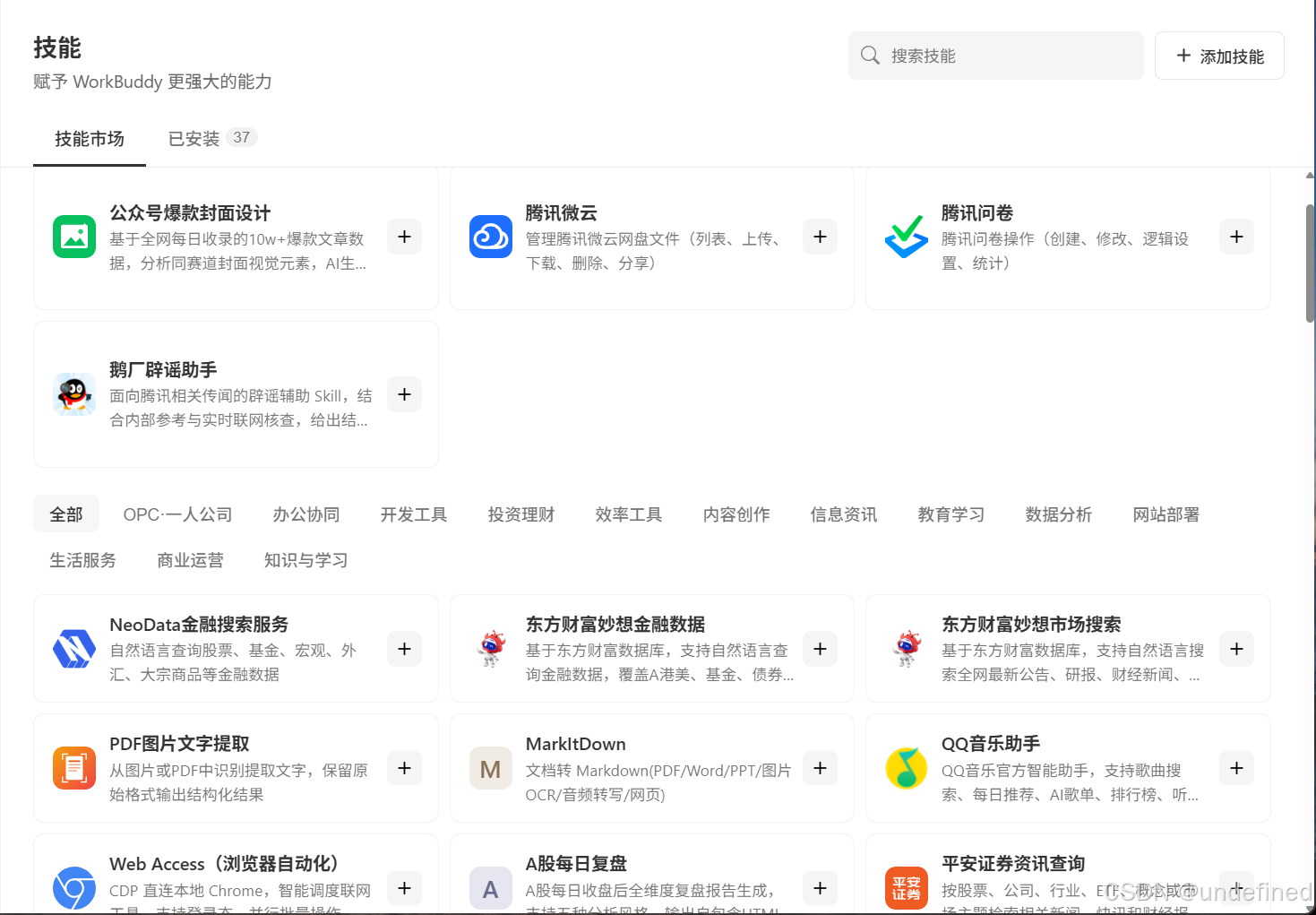
Task: Filter by 数据分析 category
Action: pos(1059,514)
